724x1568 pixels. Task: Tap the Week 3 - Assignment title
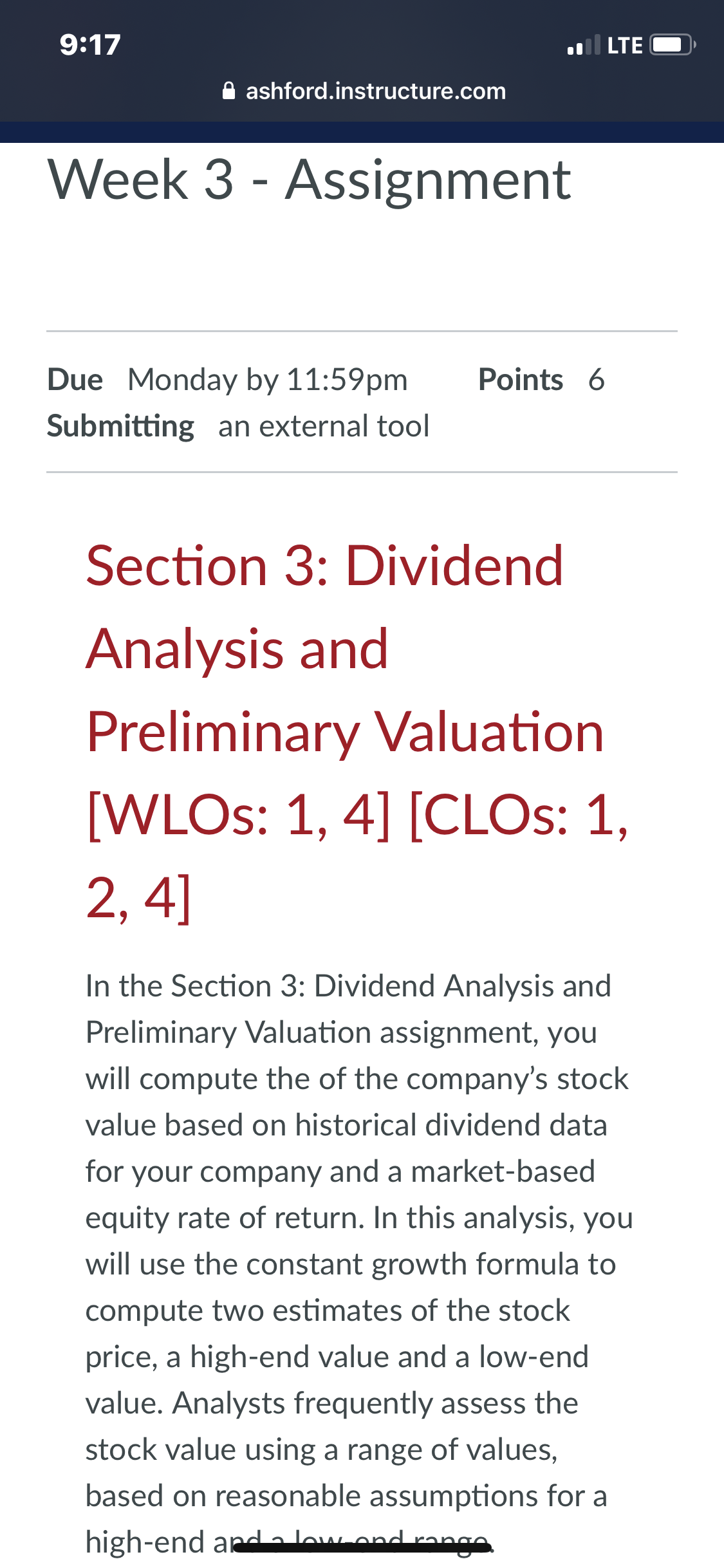309,180
